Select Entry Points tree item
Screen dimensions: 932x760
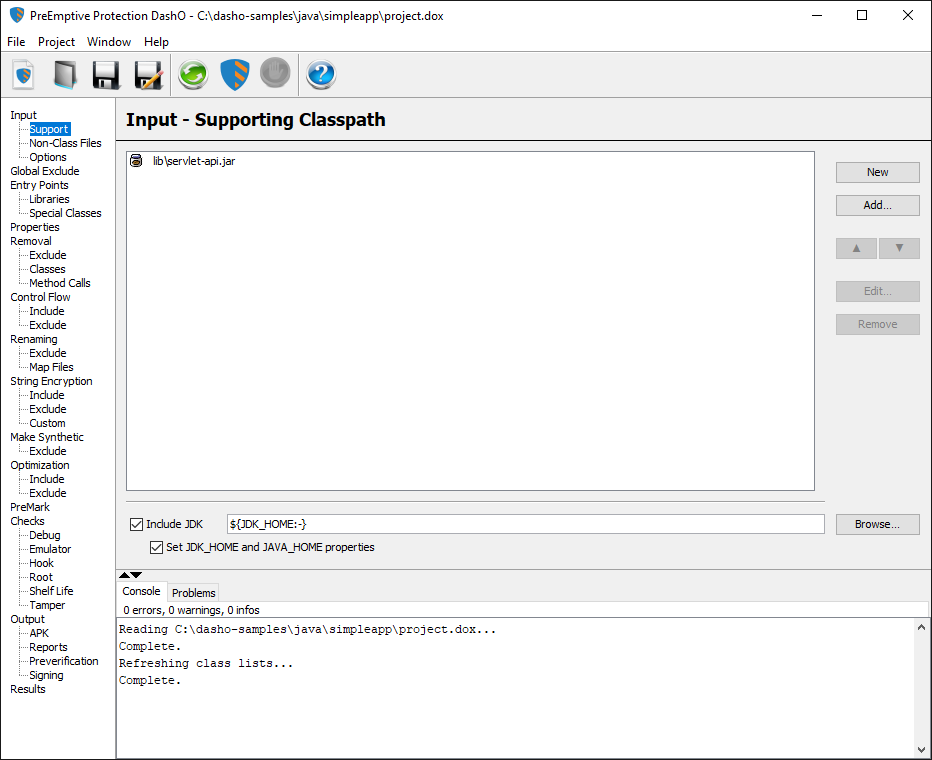(39, 185)
